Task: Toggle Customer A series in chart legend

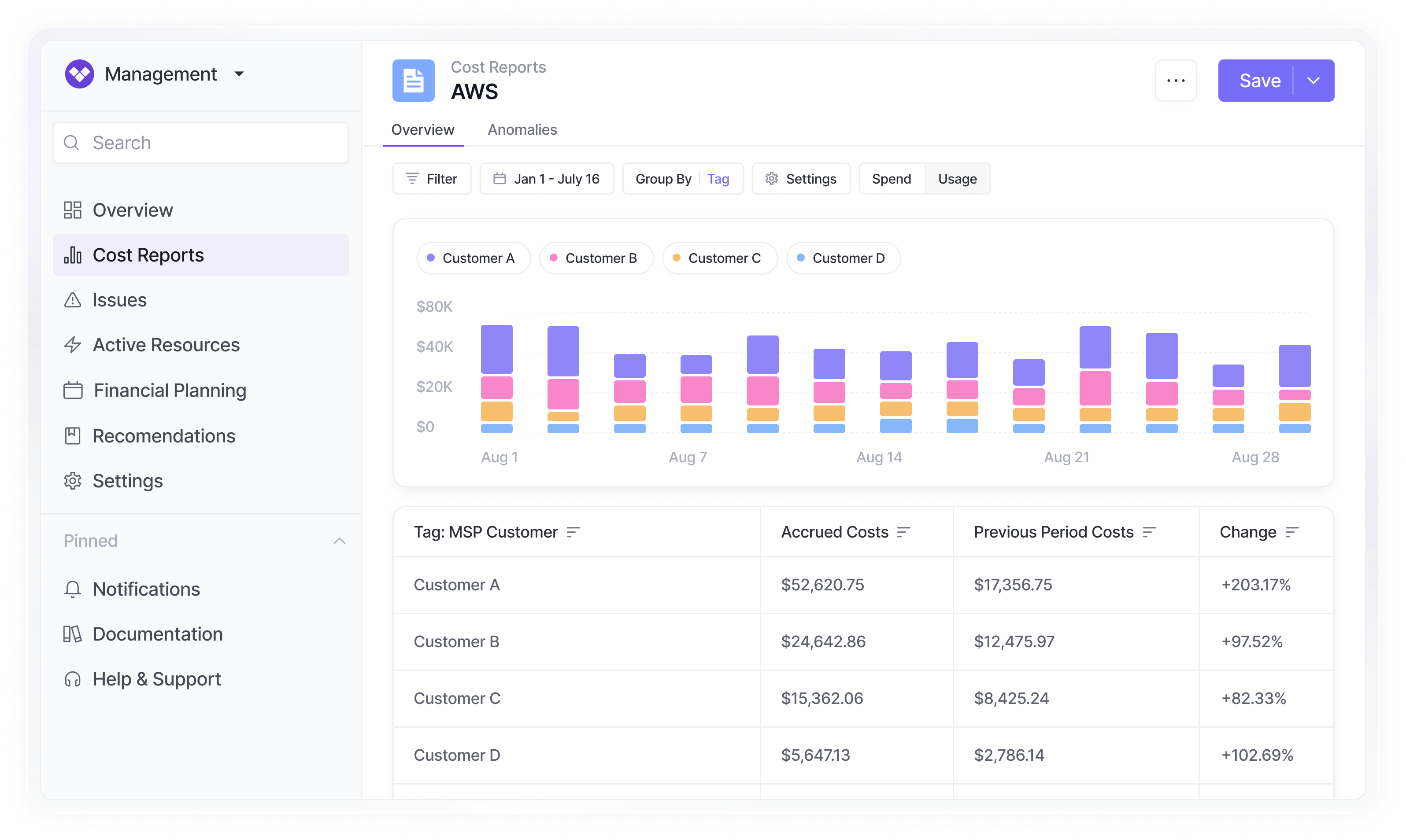Action: (x=473, y=258)
